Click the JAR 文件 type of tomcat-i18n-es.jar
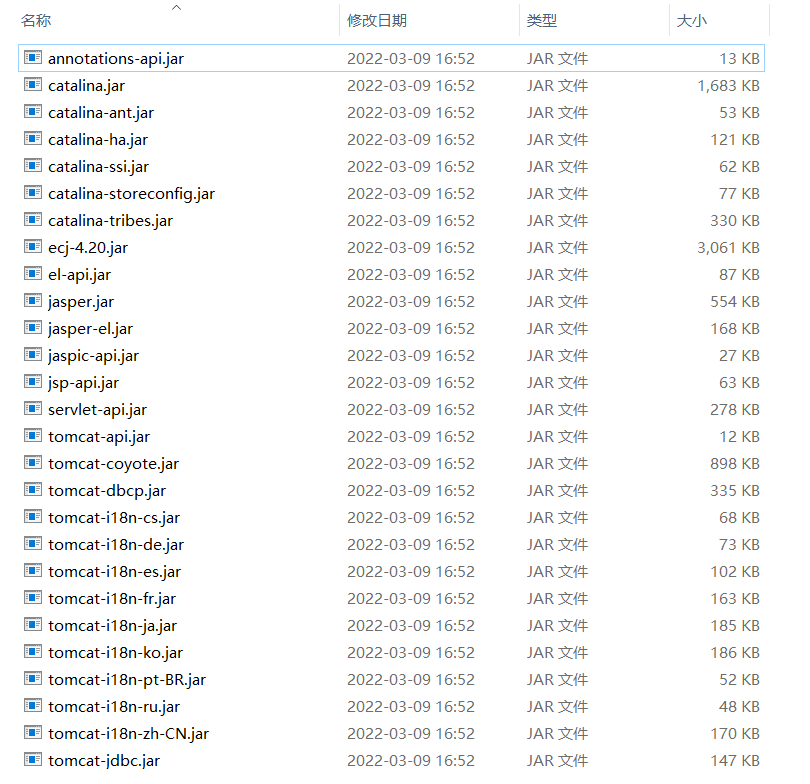 (557, 571)
